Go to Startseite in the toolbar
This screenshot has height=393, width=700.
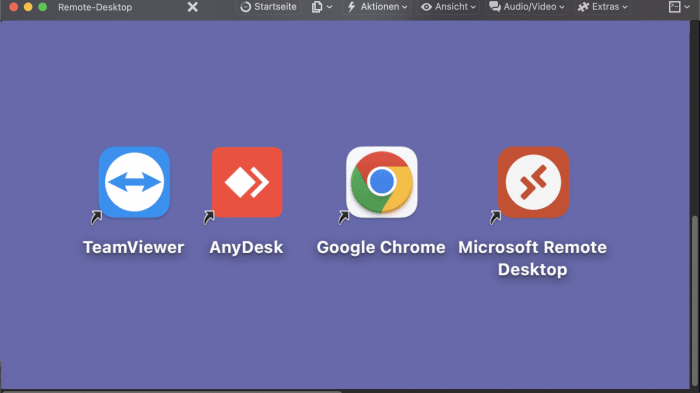268,7
